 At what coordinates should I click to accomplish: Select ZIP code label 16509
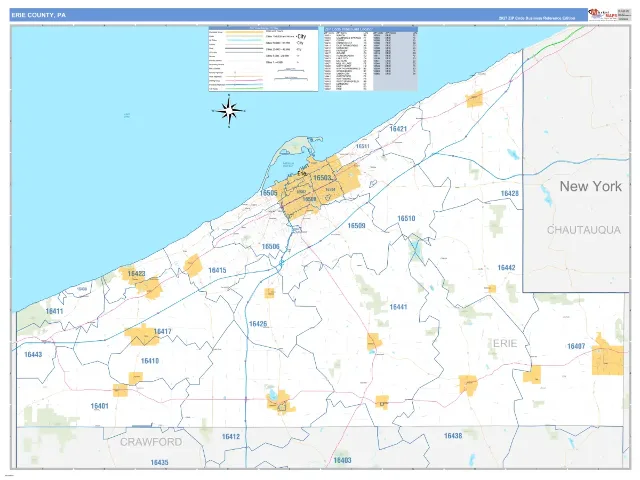[356, 226]
